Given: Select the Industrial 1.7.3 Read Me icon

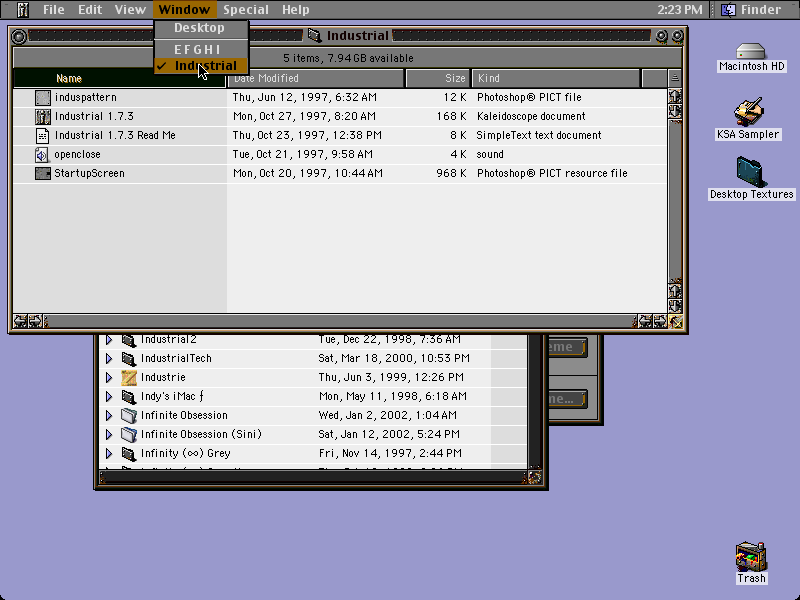Looking at the screenshot, I should click(x=43, y=135).
